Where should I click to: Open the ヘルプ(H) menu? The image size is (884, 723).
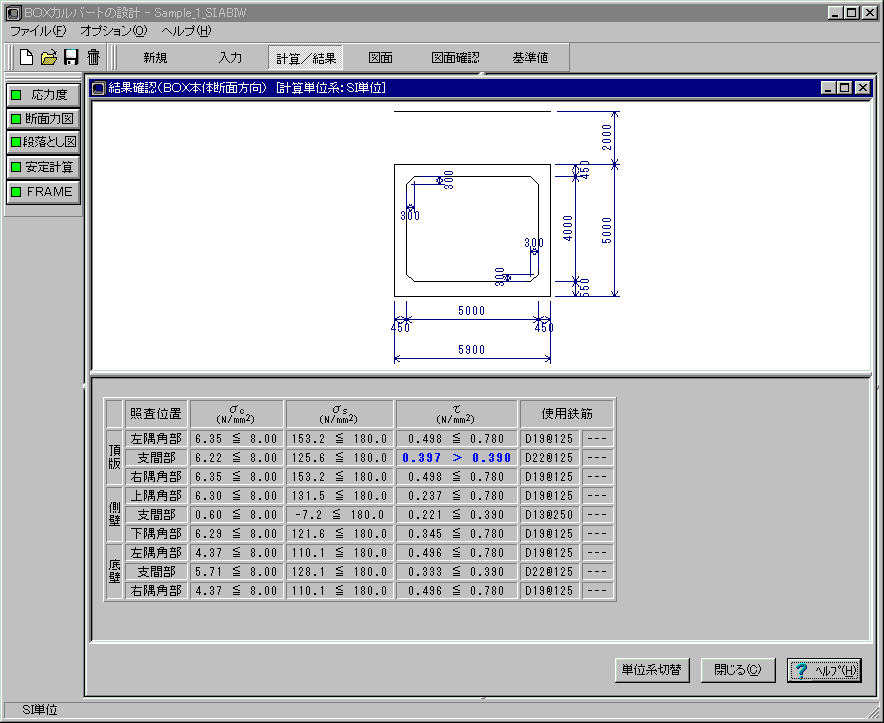coord(186,31)
